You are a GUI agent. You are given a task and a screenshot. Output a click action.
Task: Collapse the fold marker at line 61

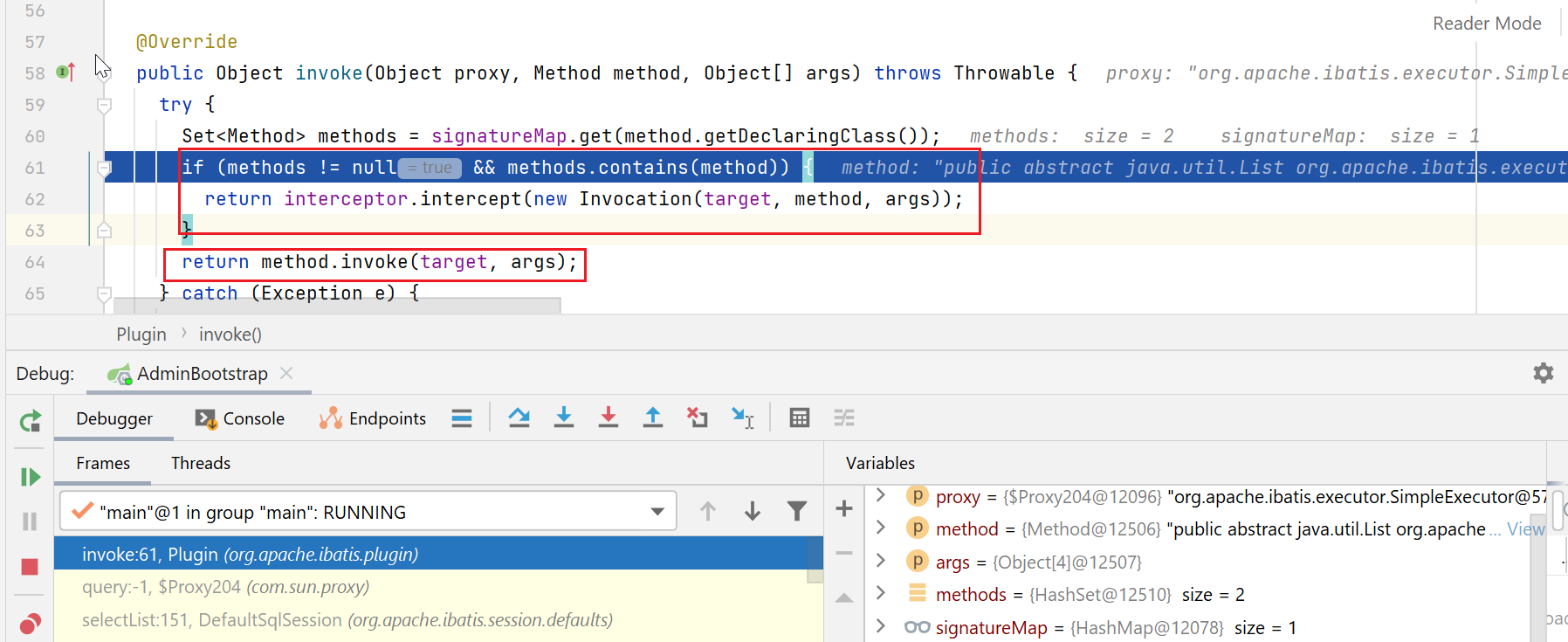click(x=104, y=168)
